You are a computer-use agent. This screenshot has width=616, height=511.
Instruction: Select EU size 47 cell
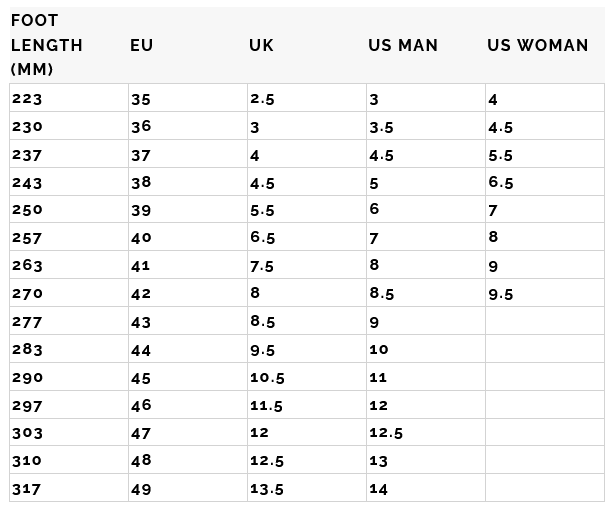point(141,433)
